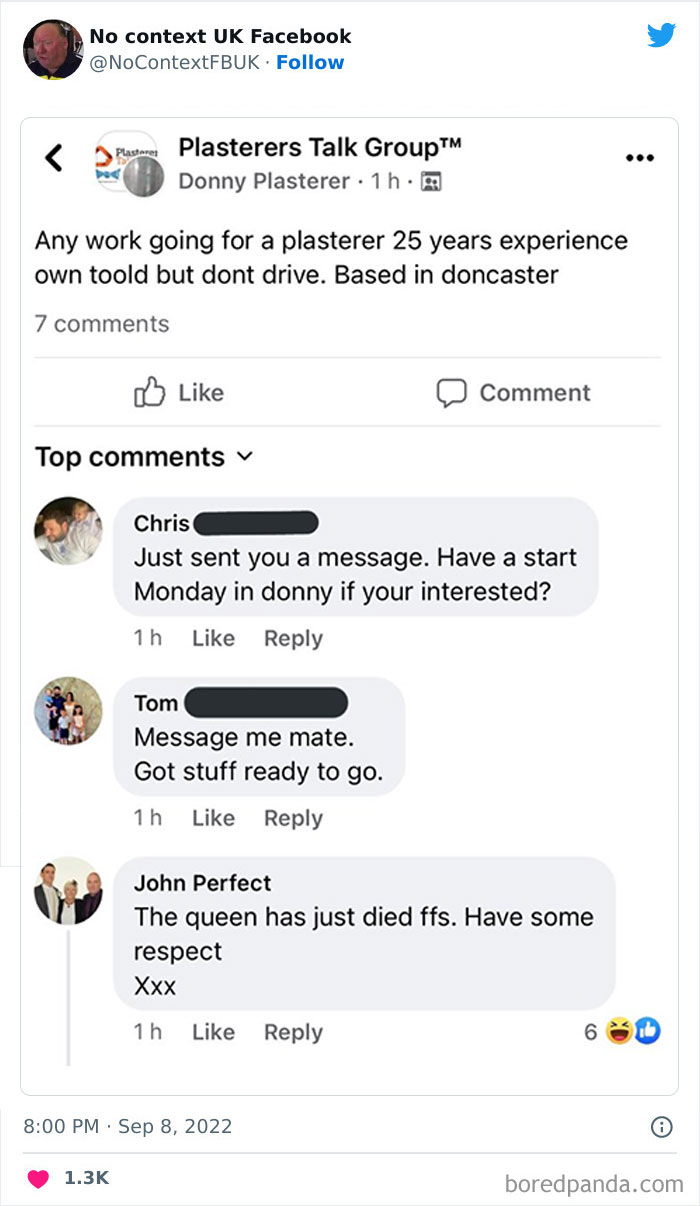
Task: Click the Comment speech bubble icon
Action: pos(452,393)
